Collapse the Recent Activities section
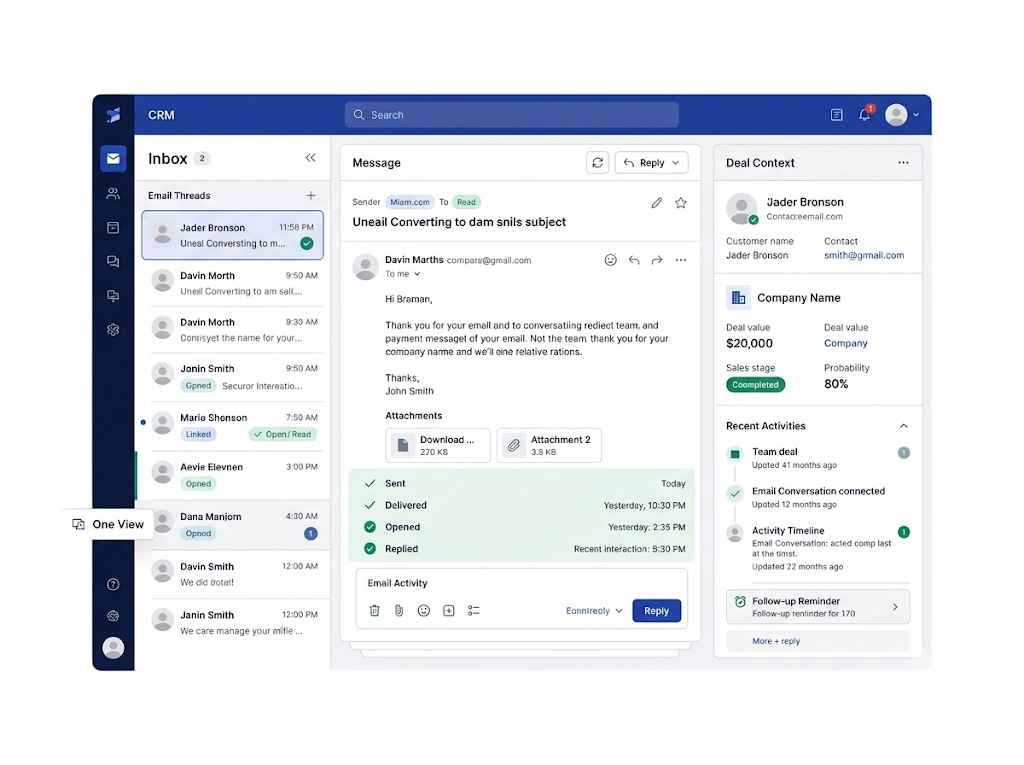Screen dimensions: 1024x765 click(904, 426)
